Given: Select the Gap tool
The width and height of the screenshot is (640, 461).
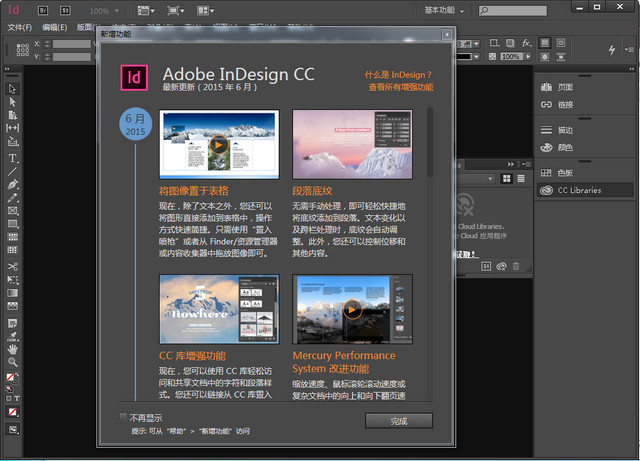Looking at the screenshot, I should click(12, 128).
